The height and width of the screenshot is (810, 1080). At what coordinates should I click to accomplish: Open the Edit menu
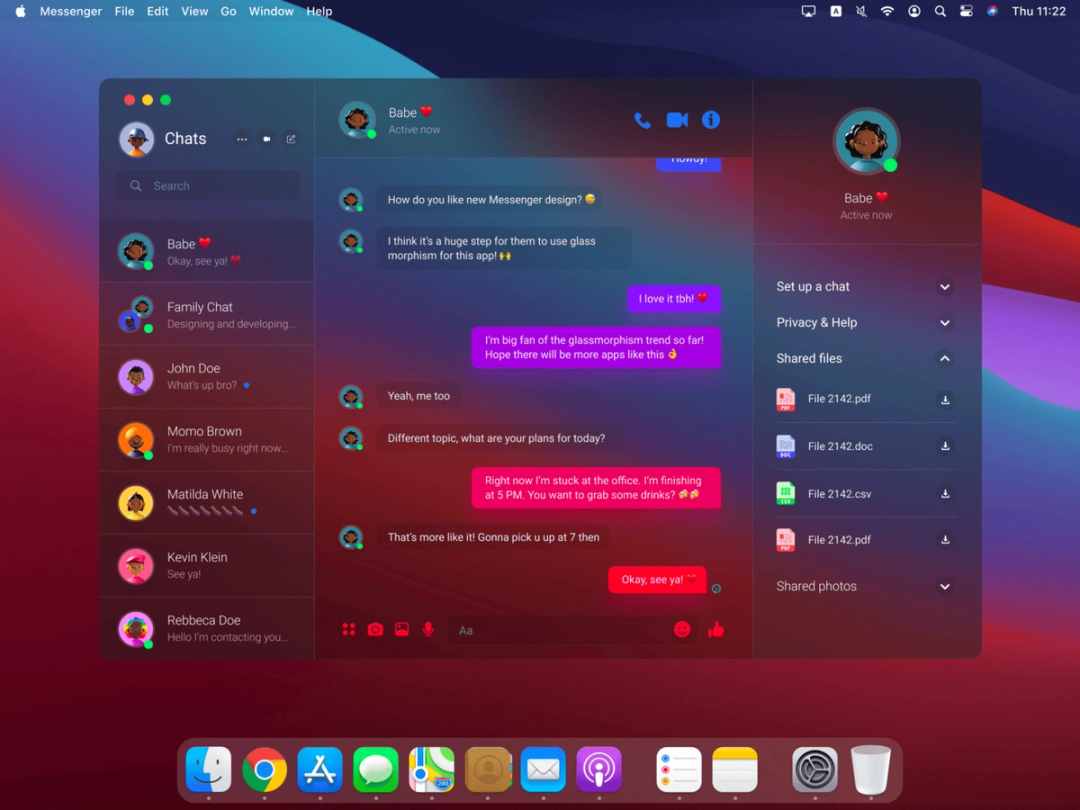click(157, 11)
